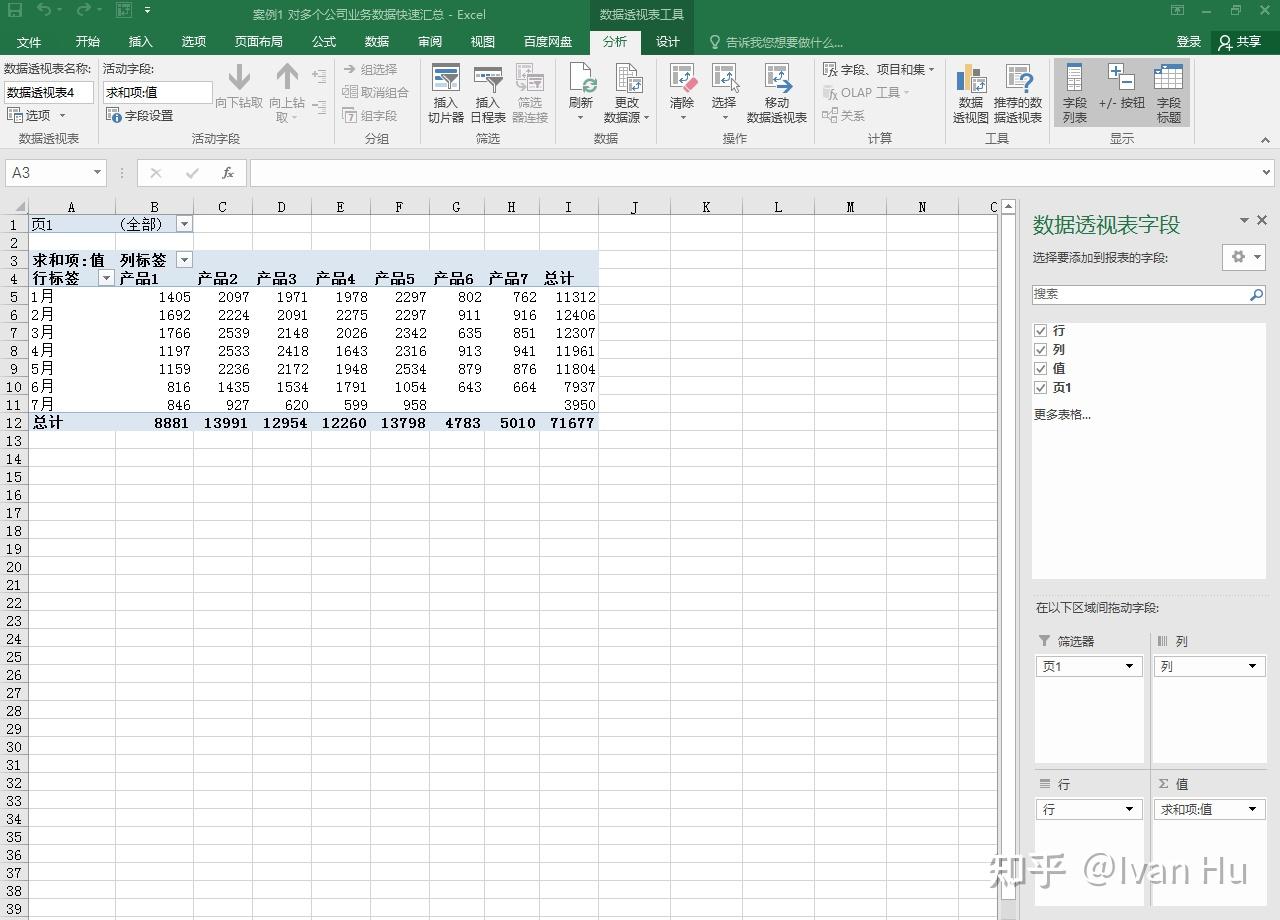Open the Options dropdown under PivotTable name
The width and height of the screenshot is (1280, 920).
tap(36, 115)
